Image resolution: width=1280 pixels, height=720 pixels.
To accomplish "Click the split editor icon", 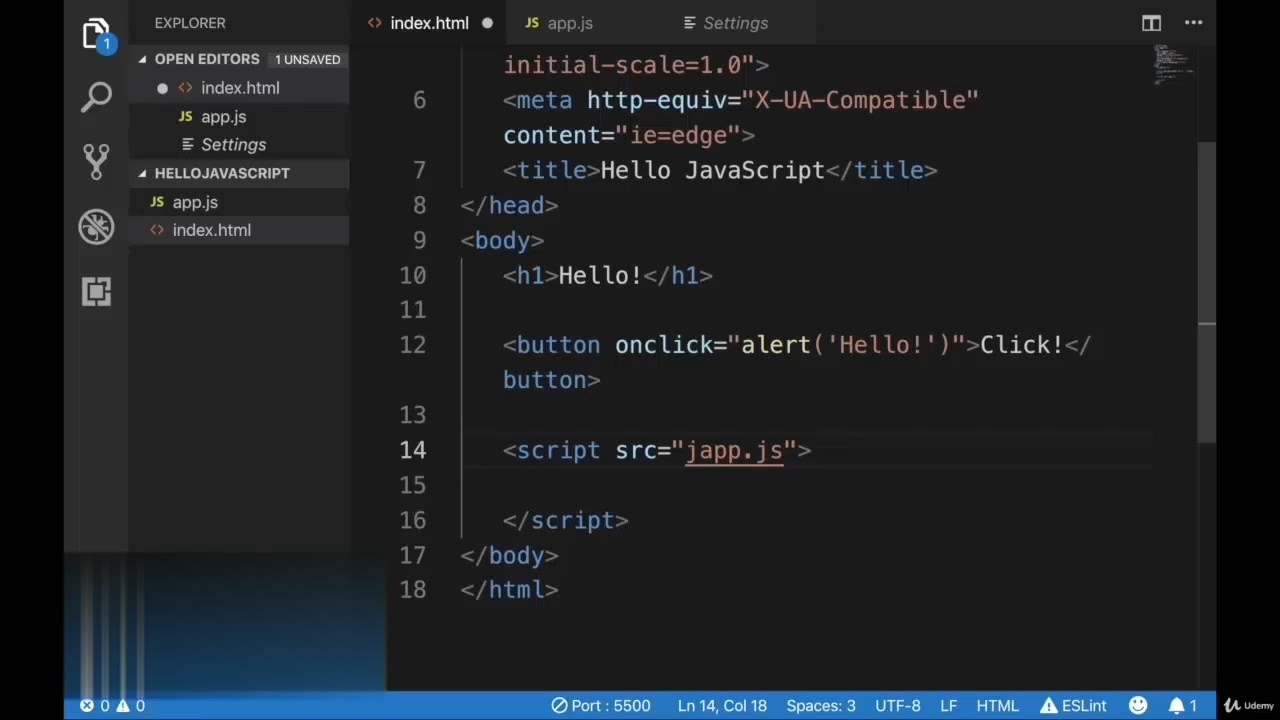I will click(x=1151, y=23).
